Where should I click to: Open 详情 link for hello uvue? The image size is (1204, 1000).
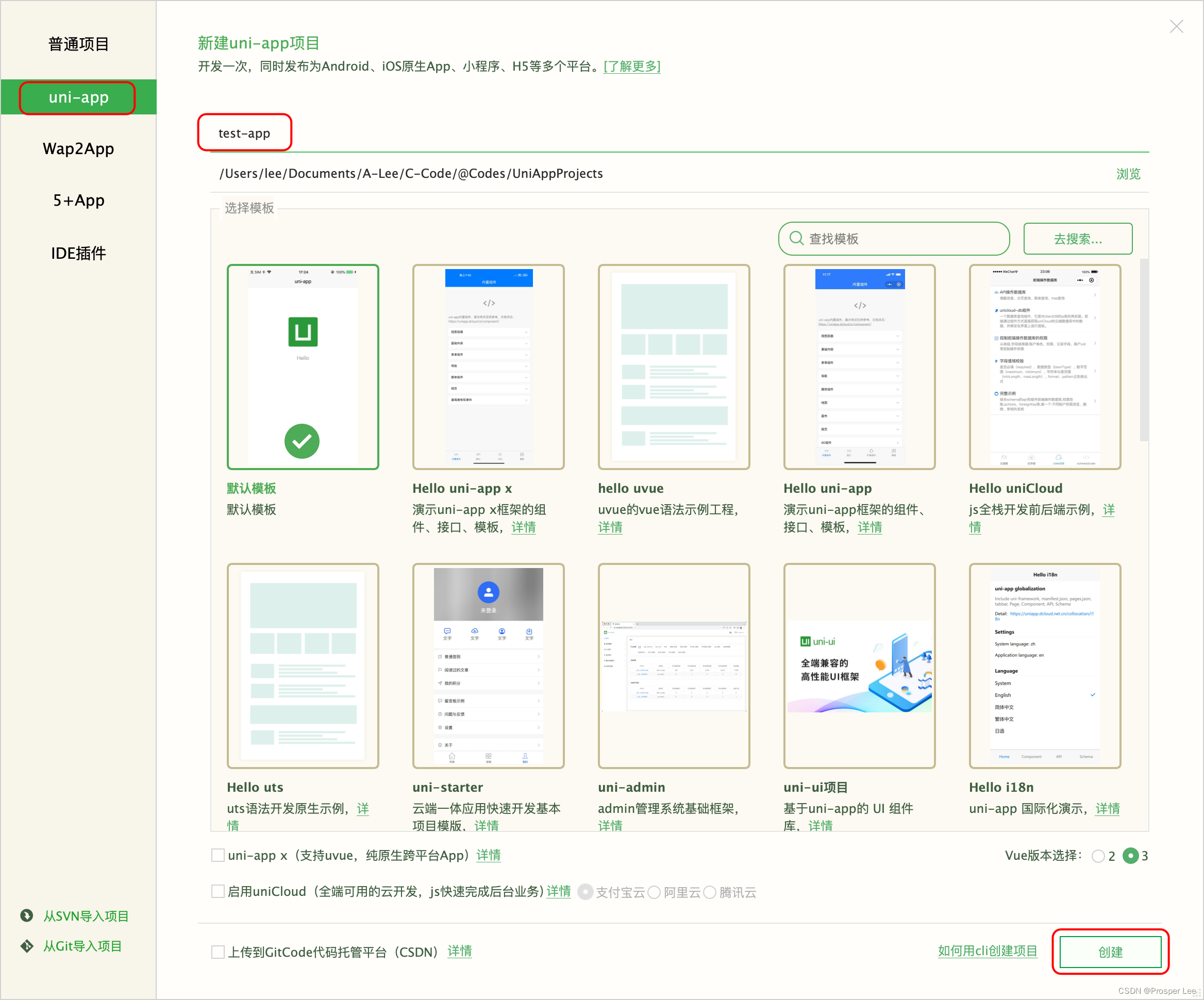pos(610,527)
